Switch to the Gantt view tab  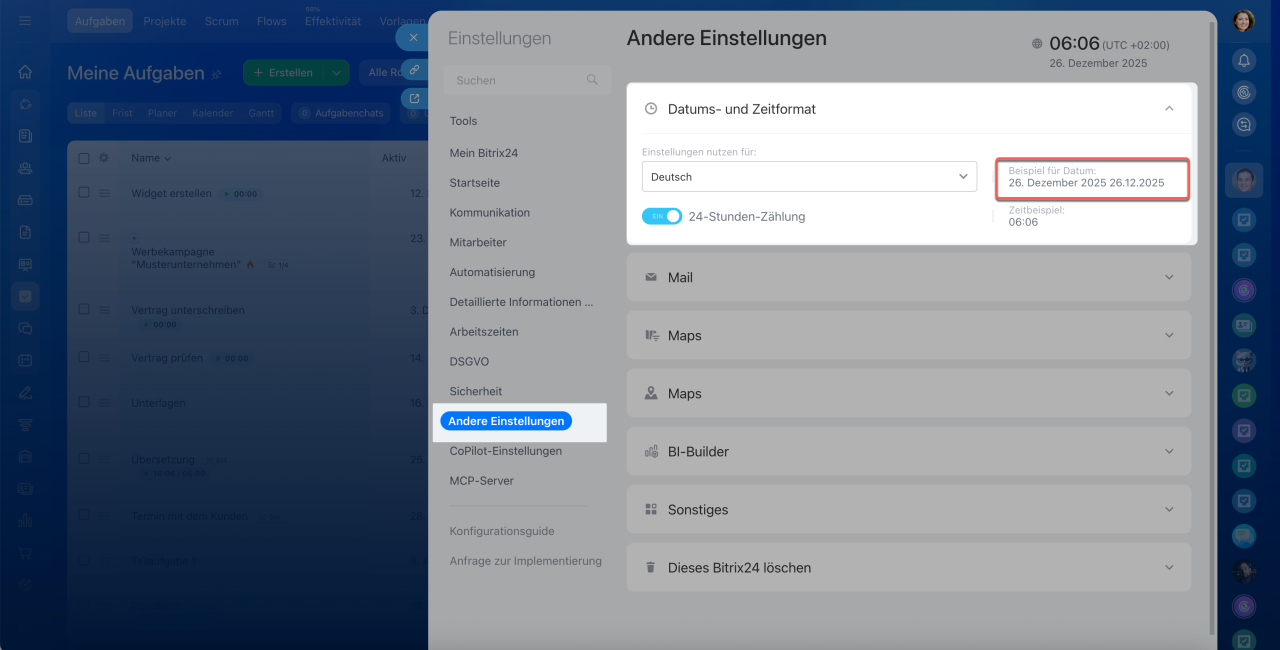click(x=261, y=113)
